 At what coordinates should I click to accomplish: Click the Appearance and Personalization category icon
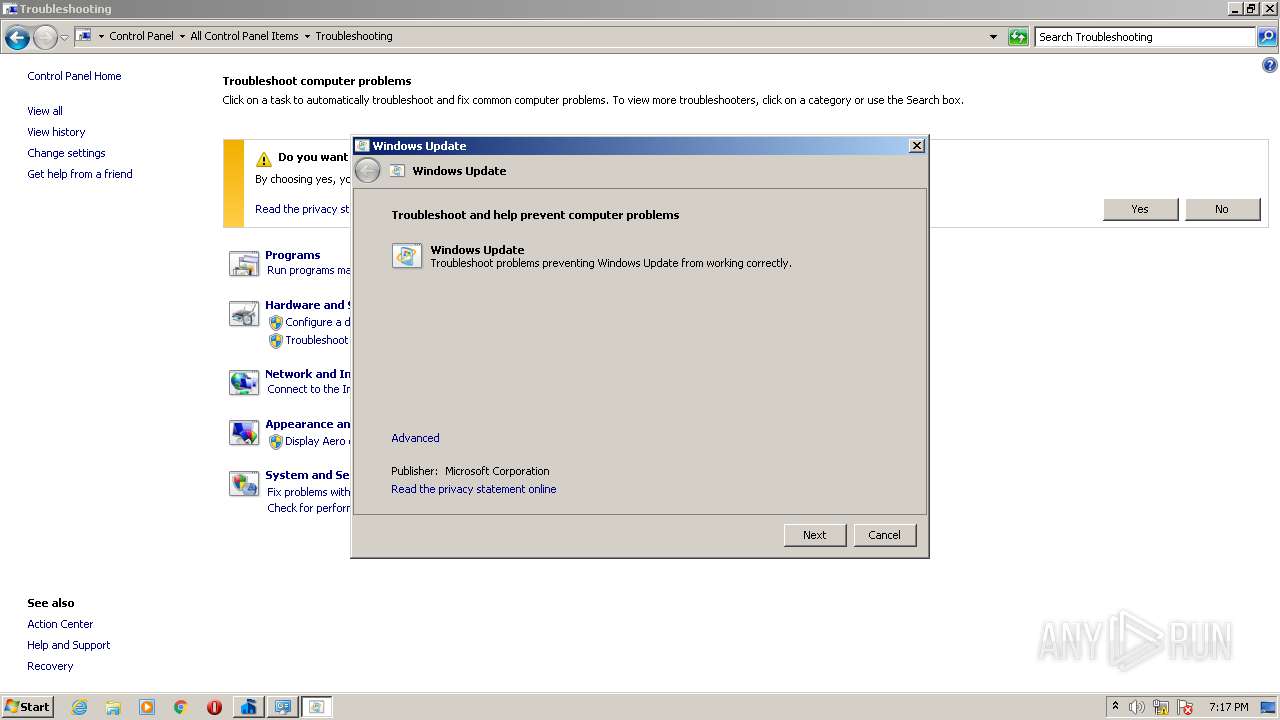[244, 432]
